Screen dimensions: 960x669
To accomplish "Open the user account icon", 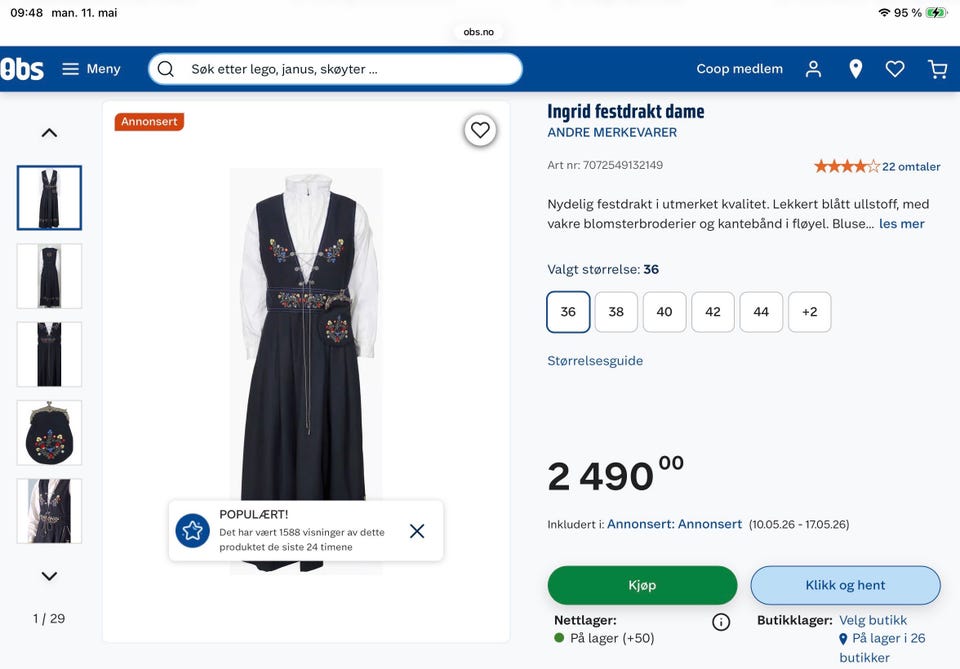I will click(813, 69).
